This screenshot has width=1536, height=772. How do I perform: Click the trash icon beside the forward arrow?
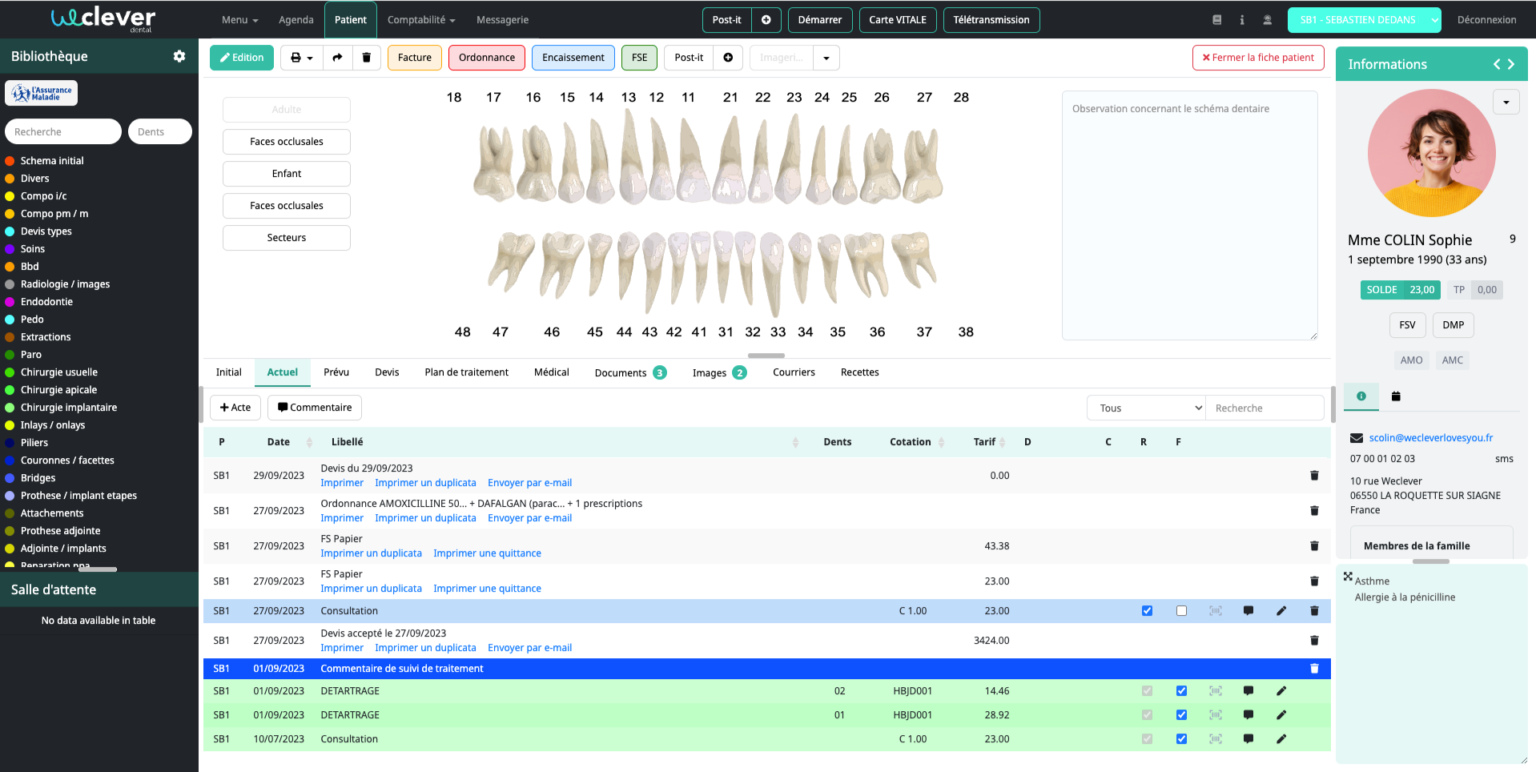point(366,57)
